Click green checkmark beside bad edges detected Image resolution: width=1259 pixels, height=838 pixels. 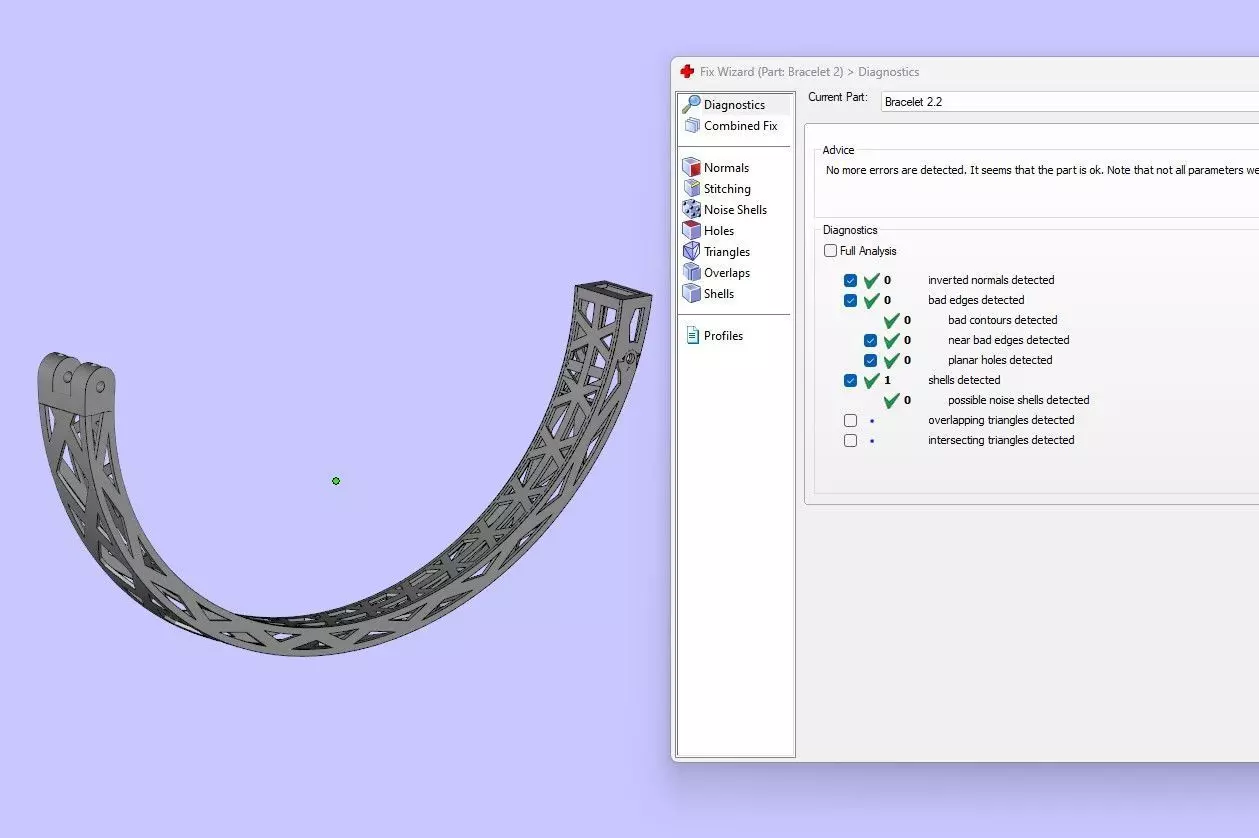click(x=871, y=300)
